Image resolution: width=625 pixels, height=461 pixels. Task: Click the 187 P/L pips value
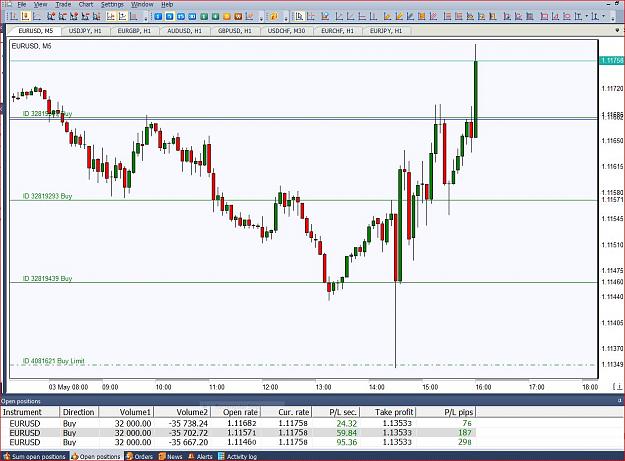click(465, 433)
